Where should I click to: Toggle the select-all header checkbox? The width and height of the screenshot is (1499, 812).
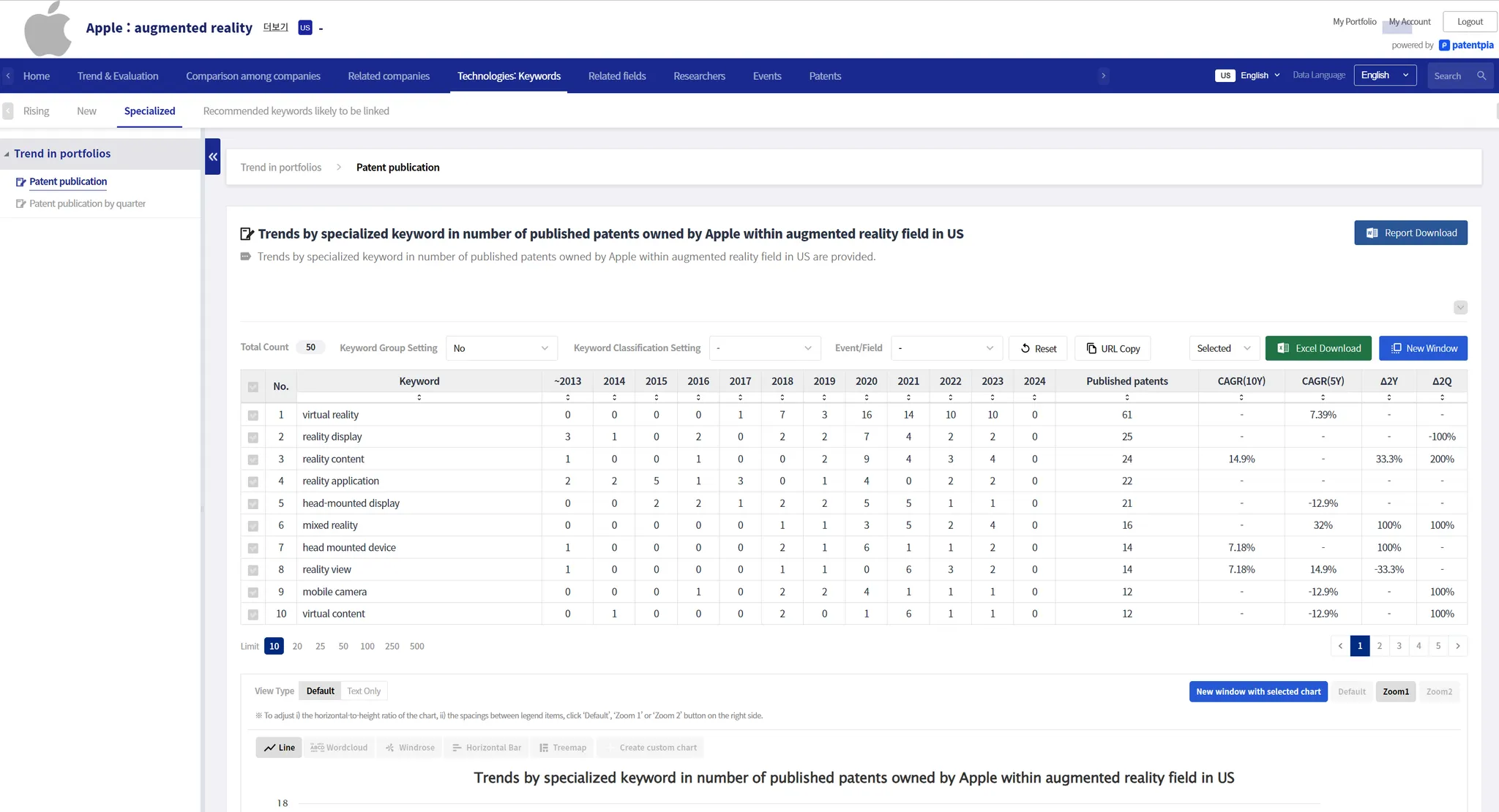[x=253, y=387]
